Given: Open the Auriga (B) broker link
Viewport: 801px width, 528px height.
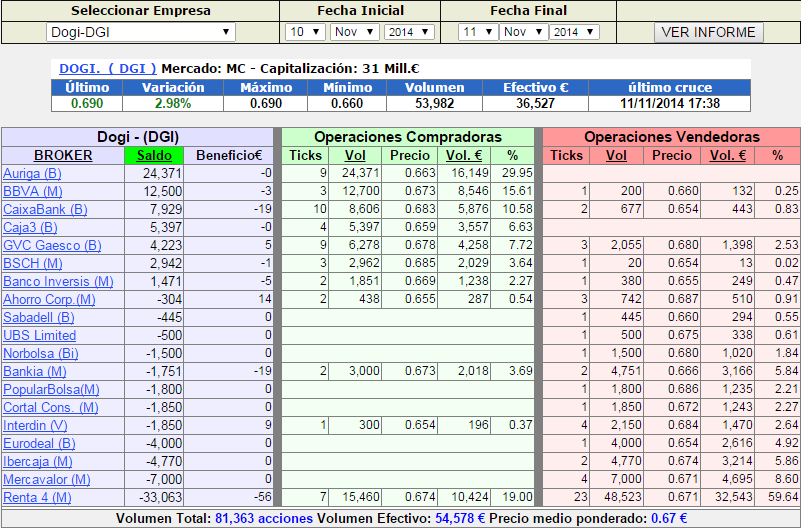Looking at the screenshot, I should [32, 173].
